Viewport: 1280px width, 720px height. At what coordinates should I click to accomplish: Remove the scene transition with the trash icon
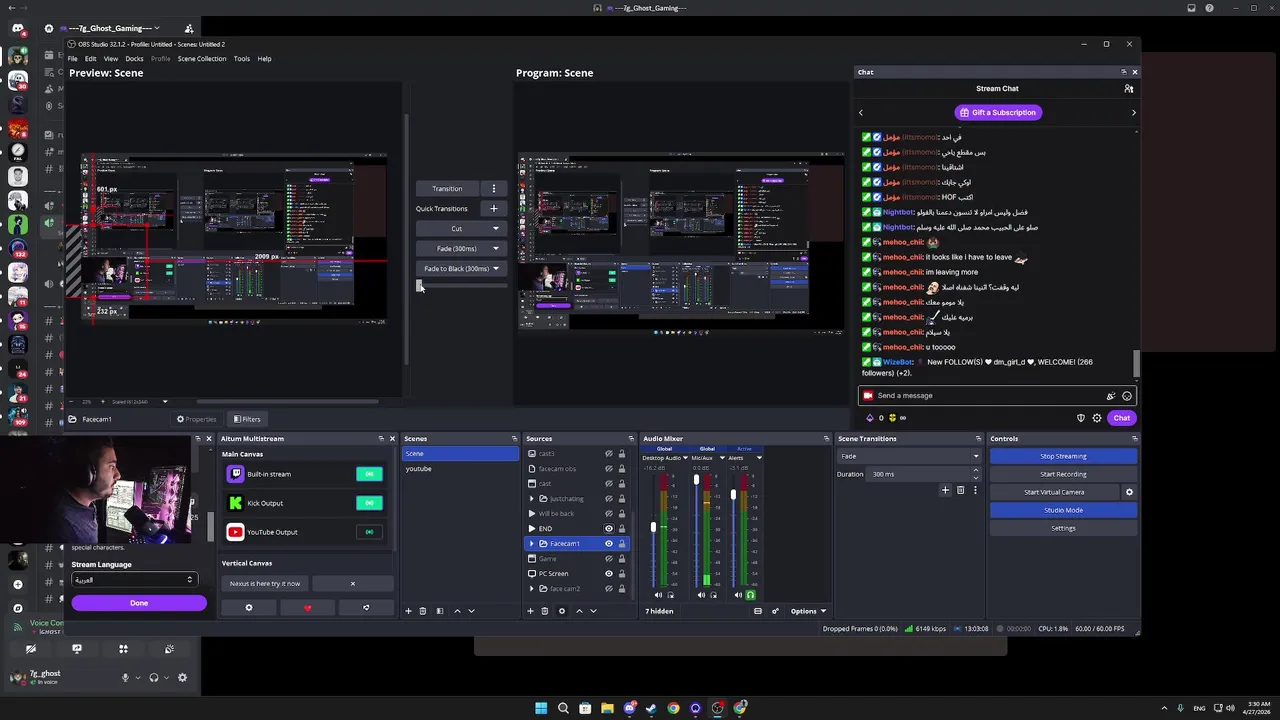coord(961,490)
